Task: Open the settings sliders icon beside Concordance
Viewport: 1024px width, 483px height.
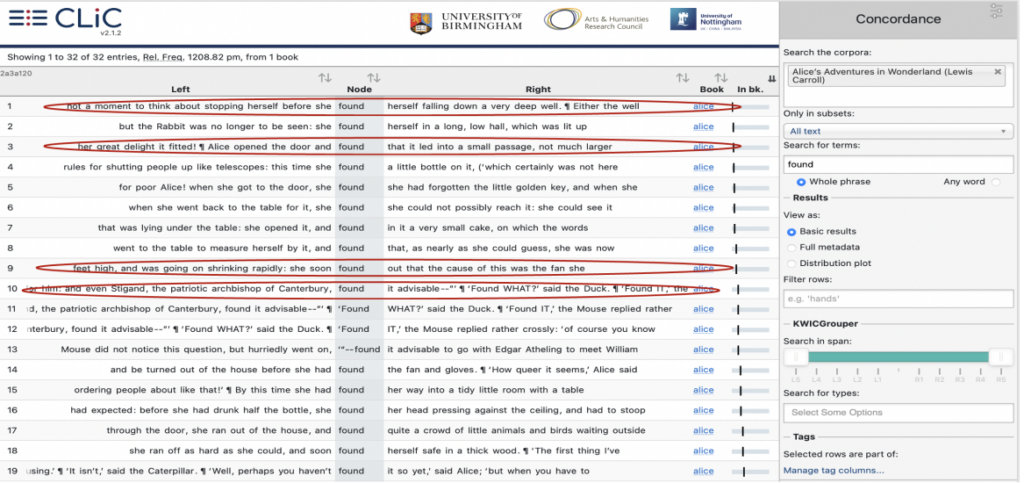Action: (x=995, y=11)
